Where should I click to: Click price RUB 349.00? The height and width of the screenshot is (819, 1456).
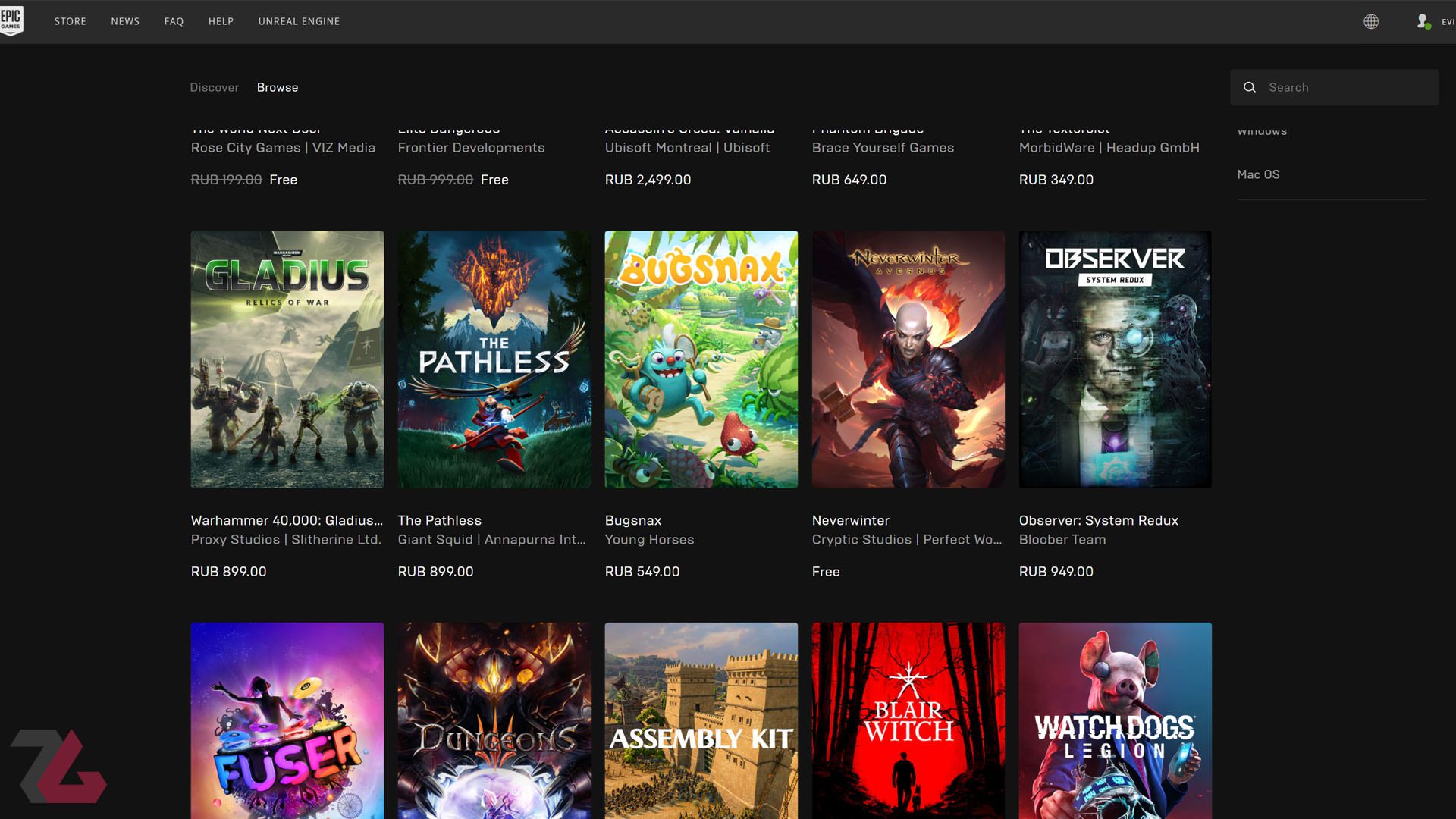click(1056, 180)
